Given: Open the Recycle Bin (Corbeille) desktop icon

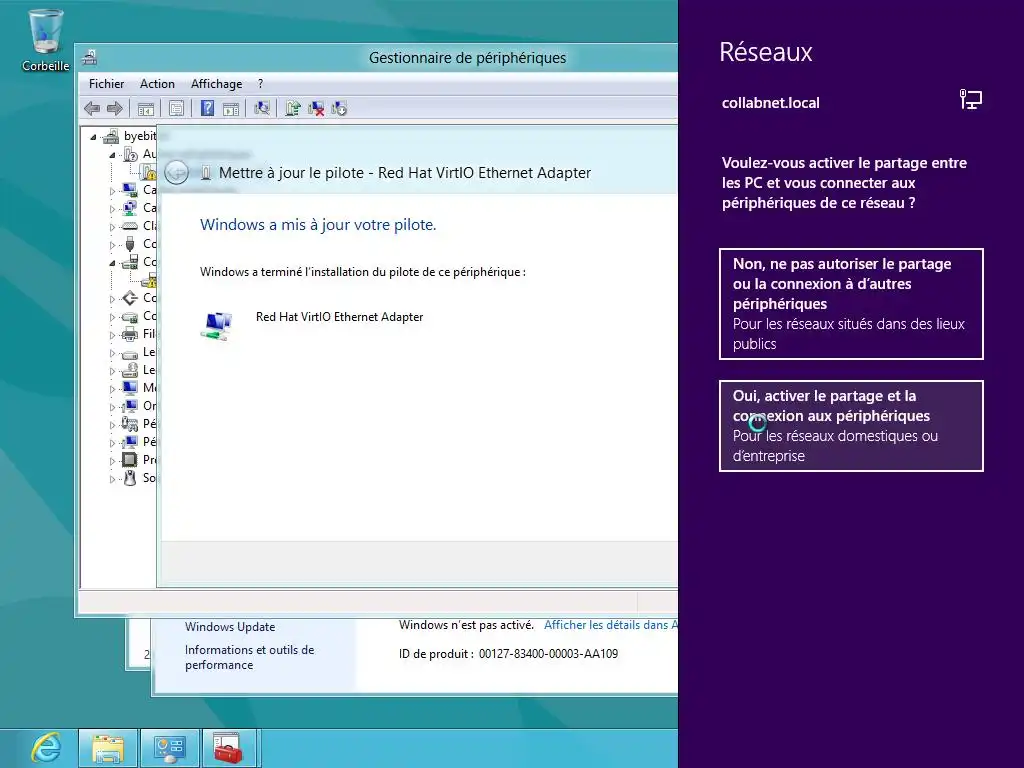Looking at the screenshot, I should [45, 40].
